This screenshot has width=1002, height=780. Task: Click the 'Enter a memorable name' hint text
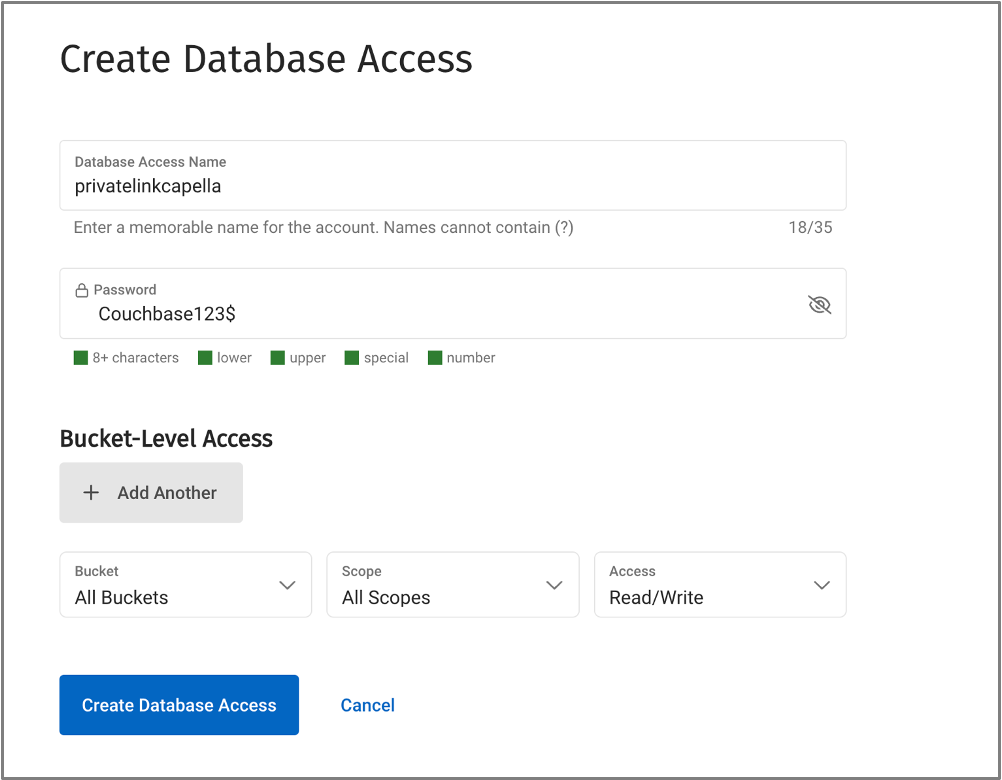pos(323,227)
